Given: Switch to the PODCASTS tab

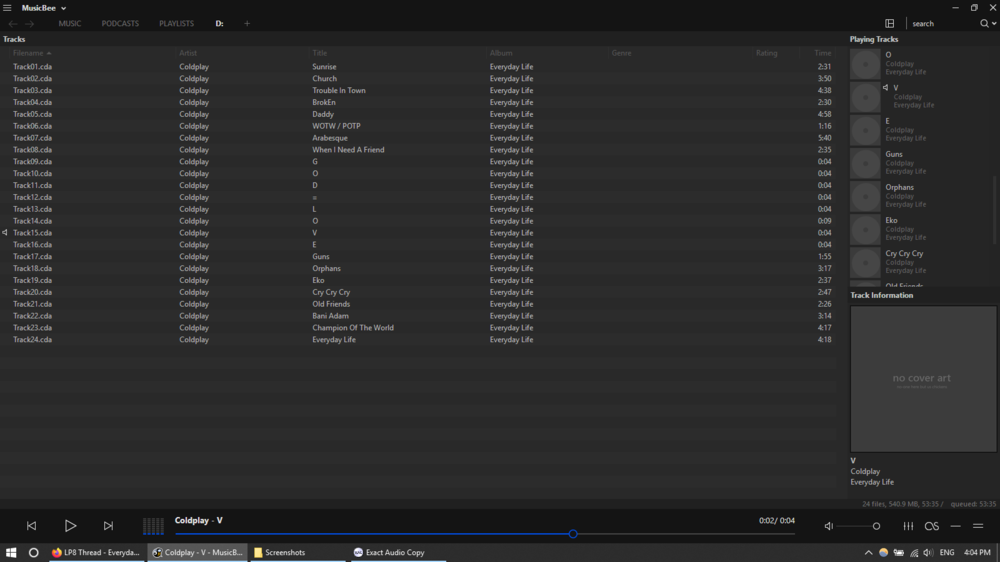Looking at the screenshot, I should [x=120, y=24].
